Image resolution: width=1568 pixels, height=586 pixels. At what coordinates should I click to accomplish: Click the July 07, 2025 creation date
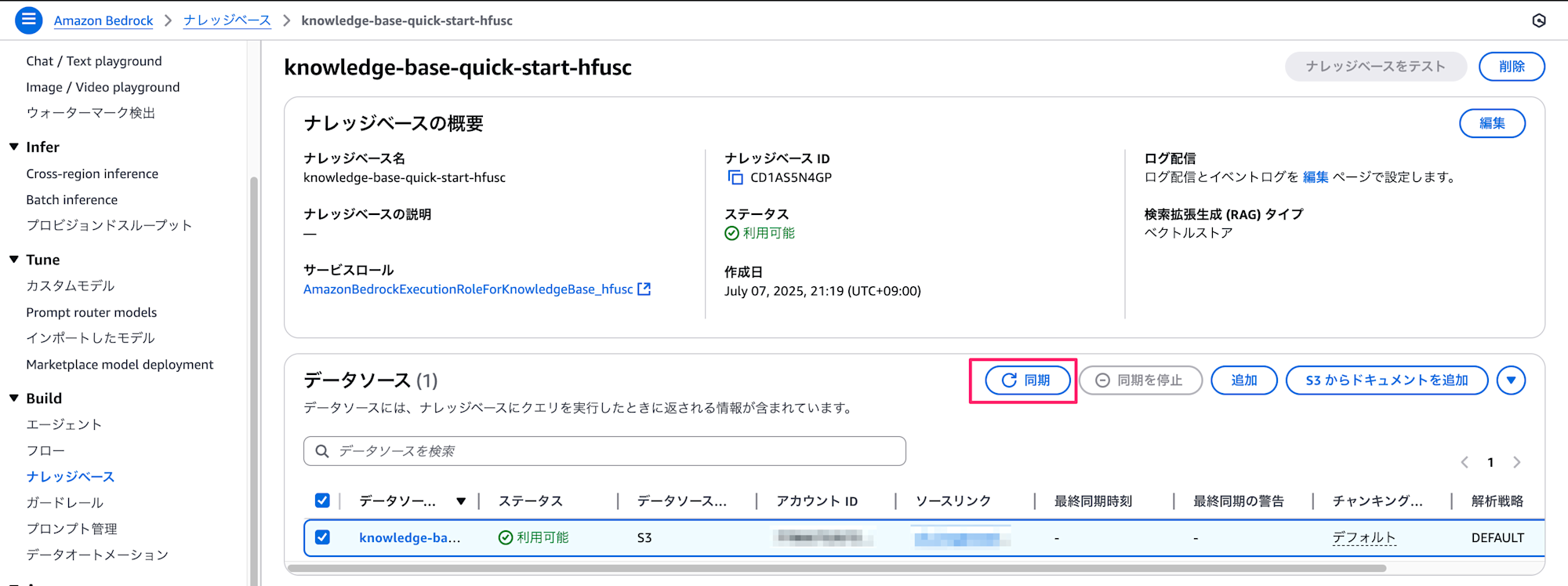[x=822, y=291]
